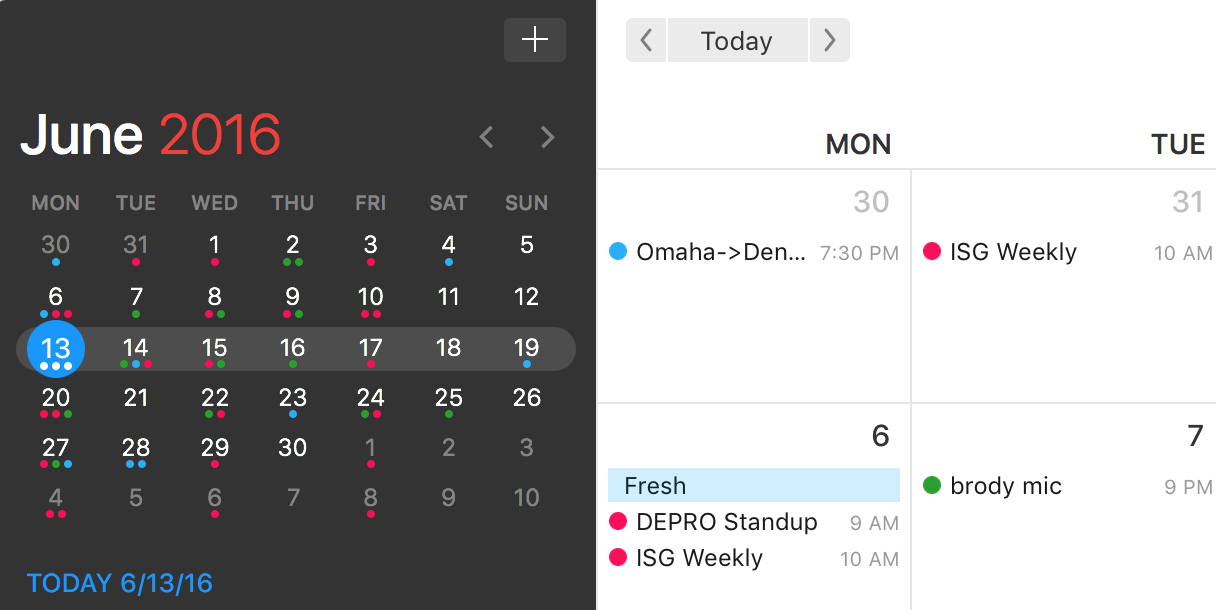Navigate forward with arrow right of Today
Viewport: 1216px width, 610px height.
pos(829,41)
